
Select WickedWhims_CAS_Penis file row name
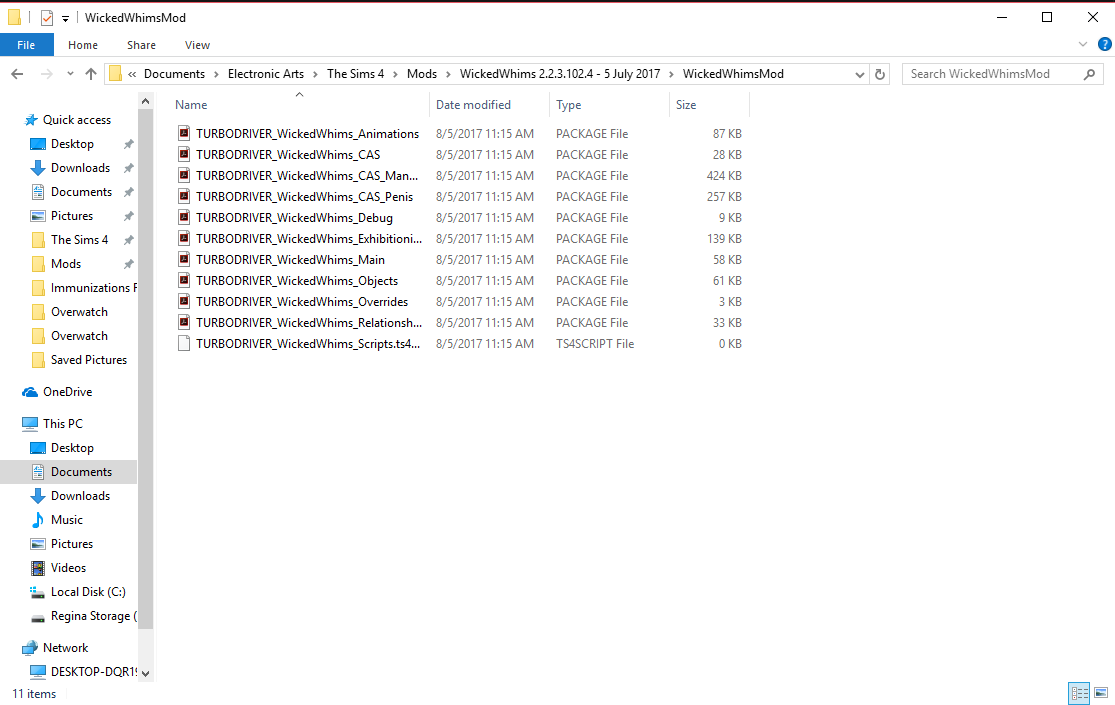pyautogui.click(x=304, y=196)
